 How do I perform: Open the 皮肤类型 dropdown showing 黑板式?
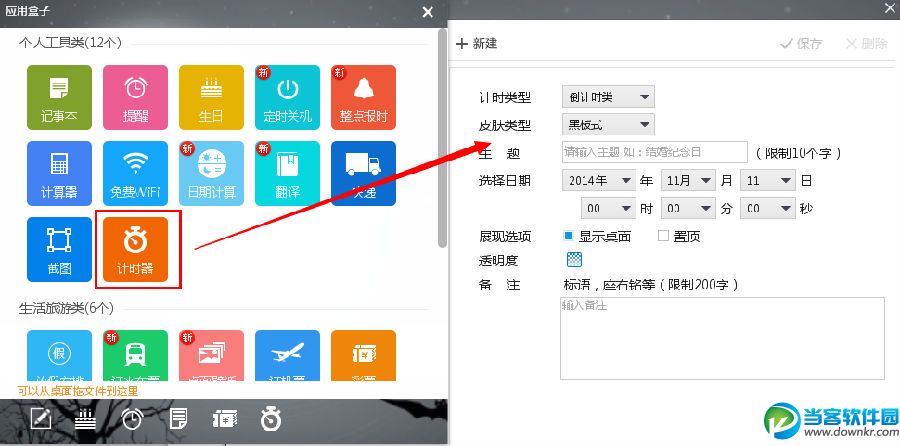[608, 124]
